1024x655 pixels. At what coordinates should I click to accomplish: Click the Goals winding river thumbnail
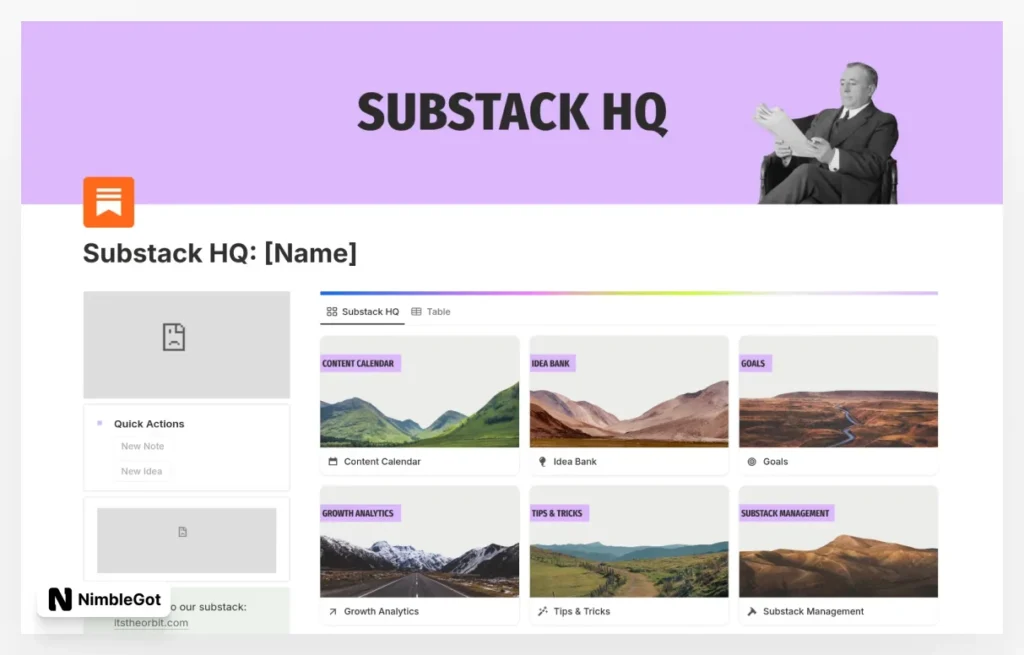click(839, 392)
